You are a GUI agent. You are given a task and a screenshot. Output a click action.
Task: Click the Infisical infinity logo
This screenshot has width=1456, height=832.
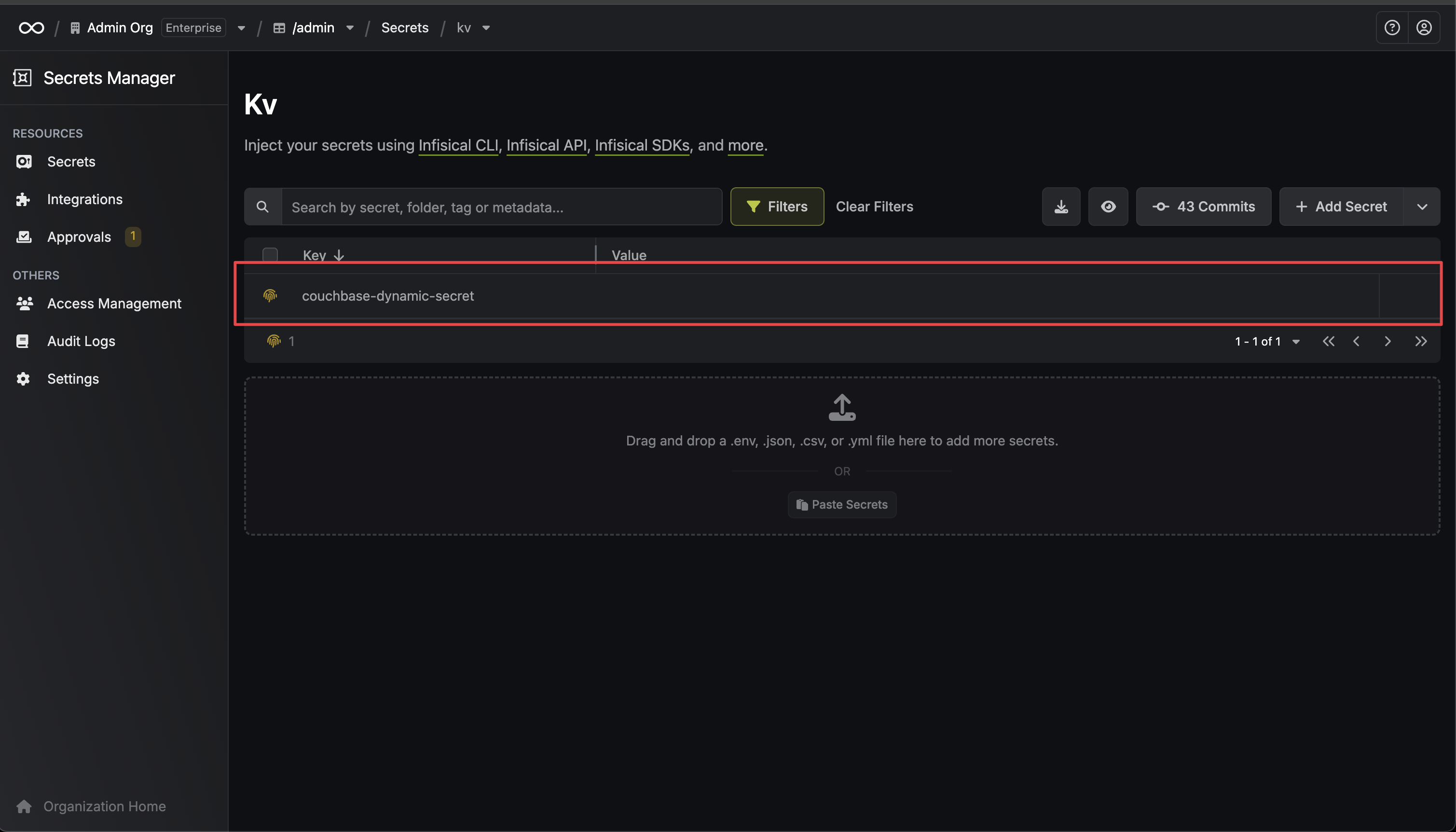coord(31,28)
